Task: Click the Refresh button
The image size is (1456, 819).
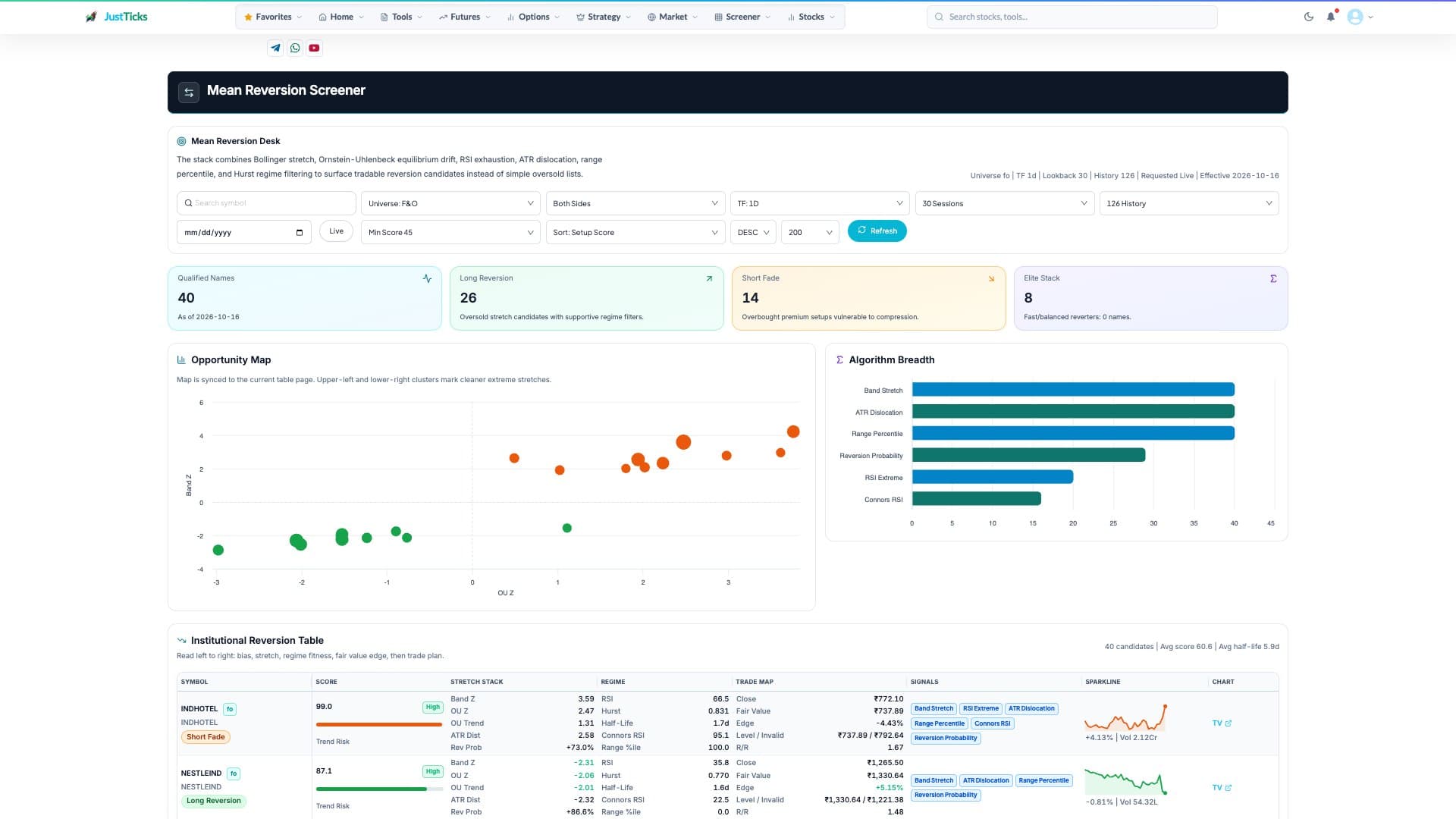Action: pos(877,231)
